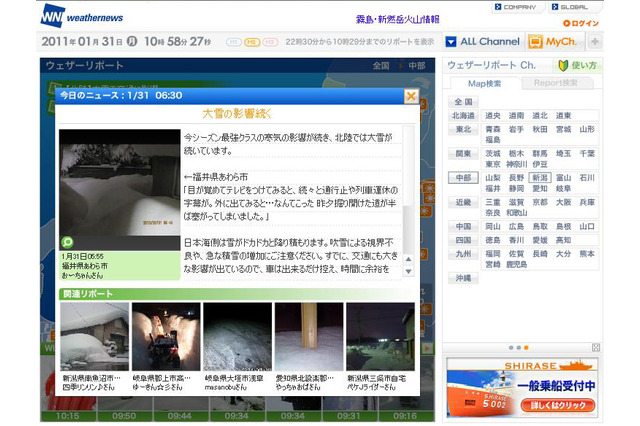Open the COMPANY link in header

pos(518,6)
